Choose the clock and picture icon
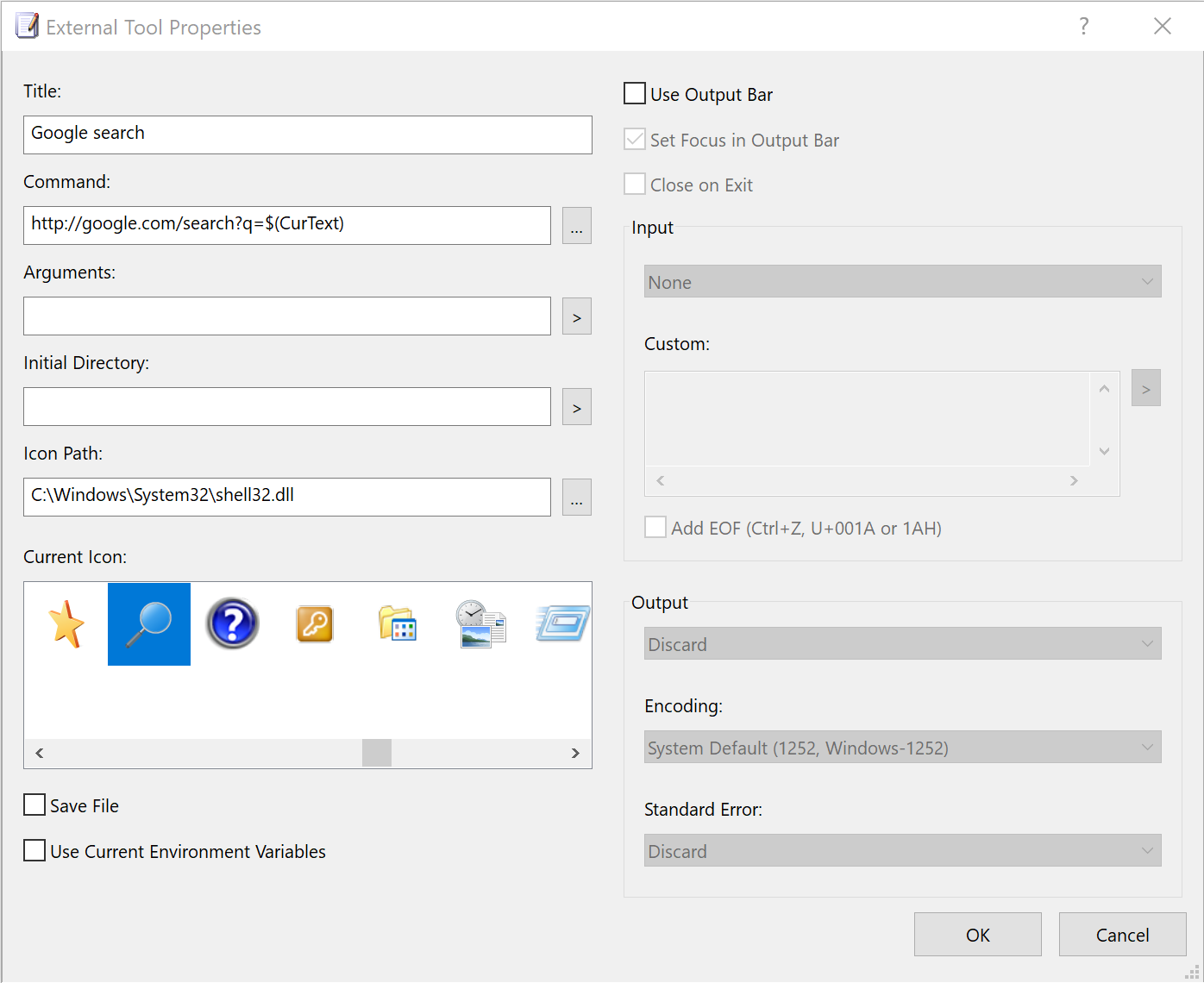Screen dimensions: 1204x983 click(x=480, y=623)
